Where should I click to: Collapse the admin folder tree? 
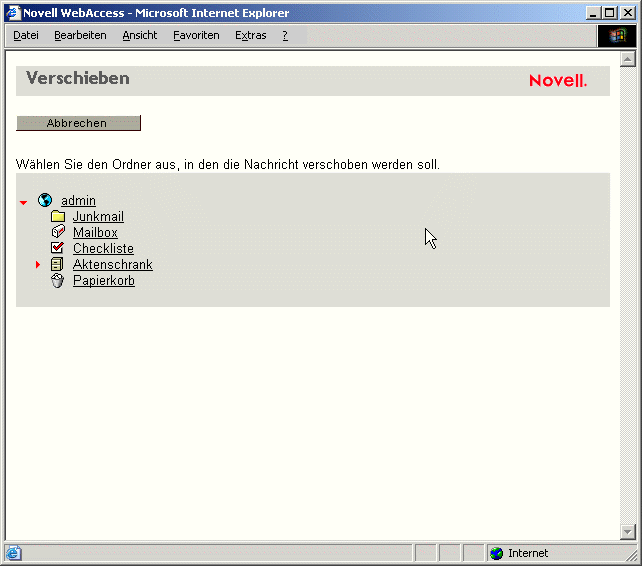(23, 202)
